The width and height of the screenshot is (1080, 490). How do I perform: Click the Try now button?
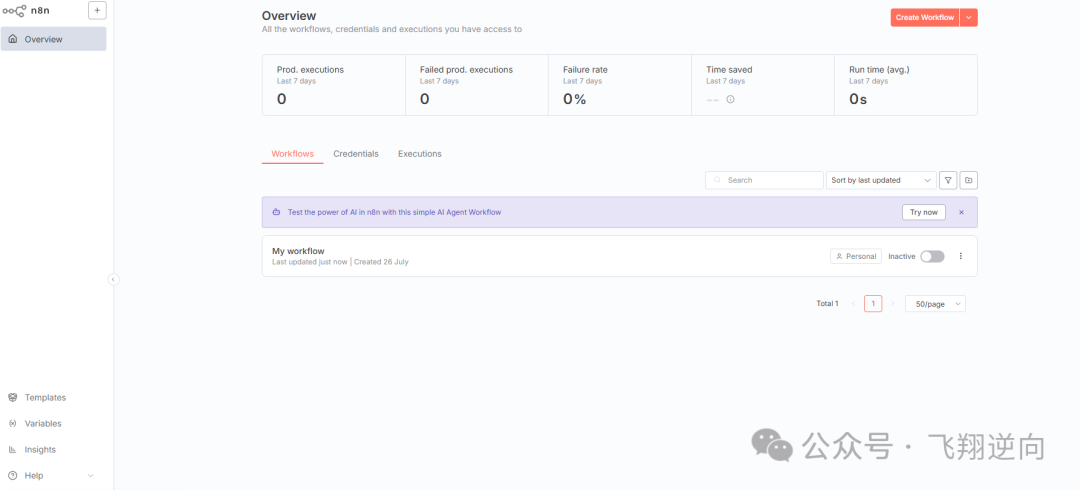[924, 212]
